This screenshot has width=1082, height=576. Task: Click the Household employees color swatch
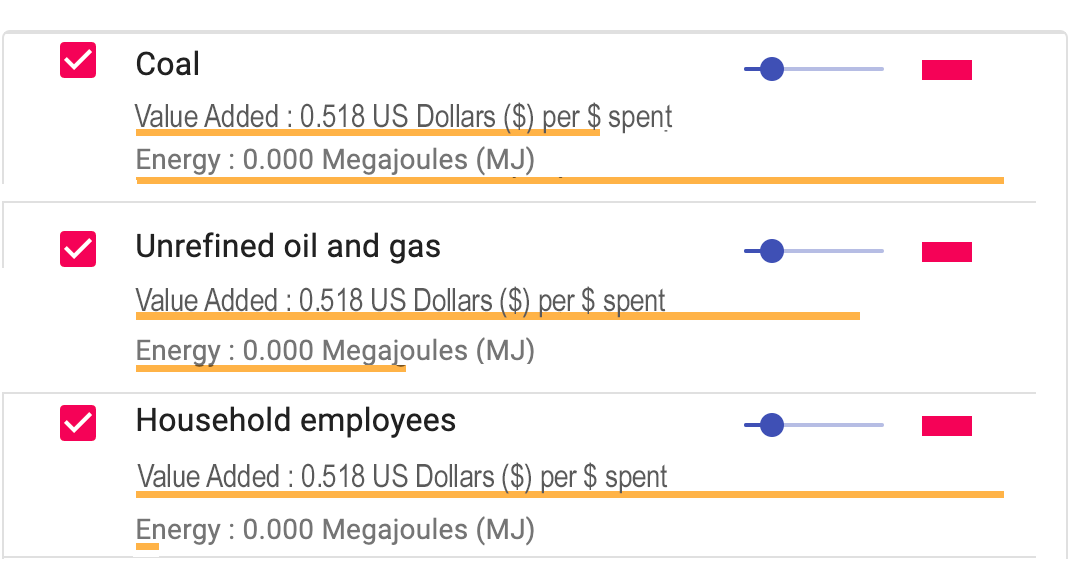click(x=945, y=425)
